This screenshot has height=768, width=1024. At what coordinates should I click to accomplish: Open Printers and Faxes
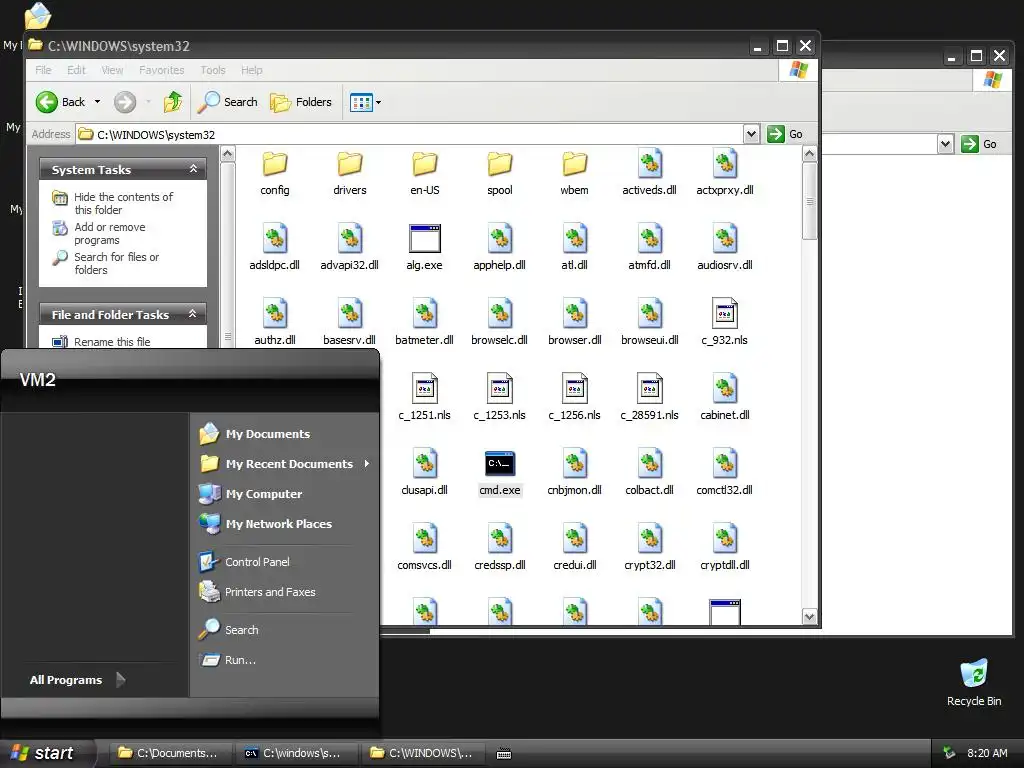(270, 592)
